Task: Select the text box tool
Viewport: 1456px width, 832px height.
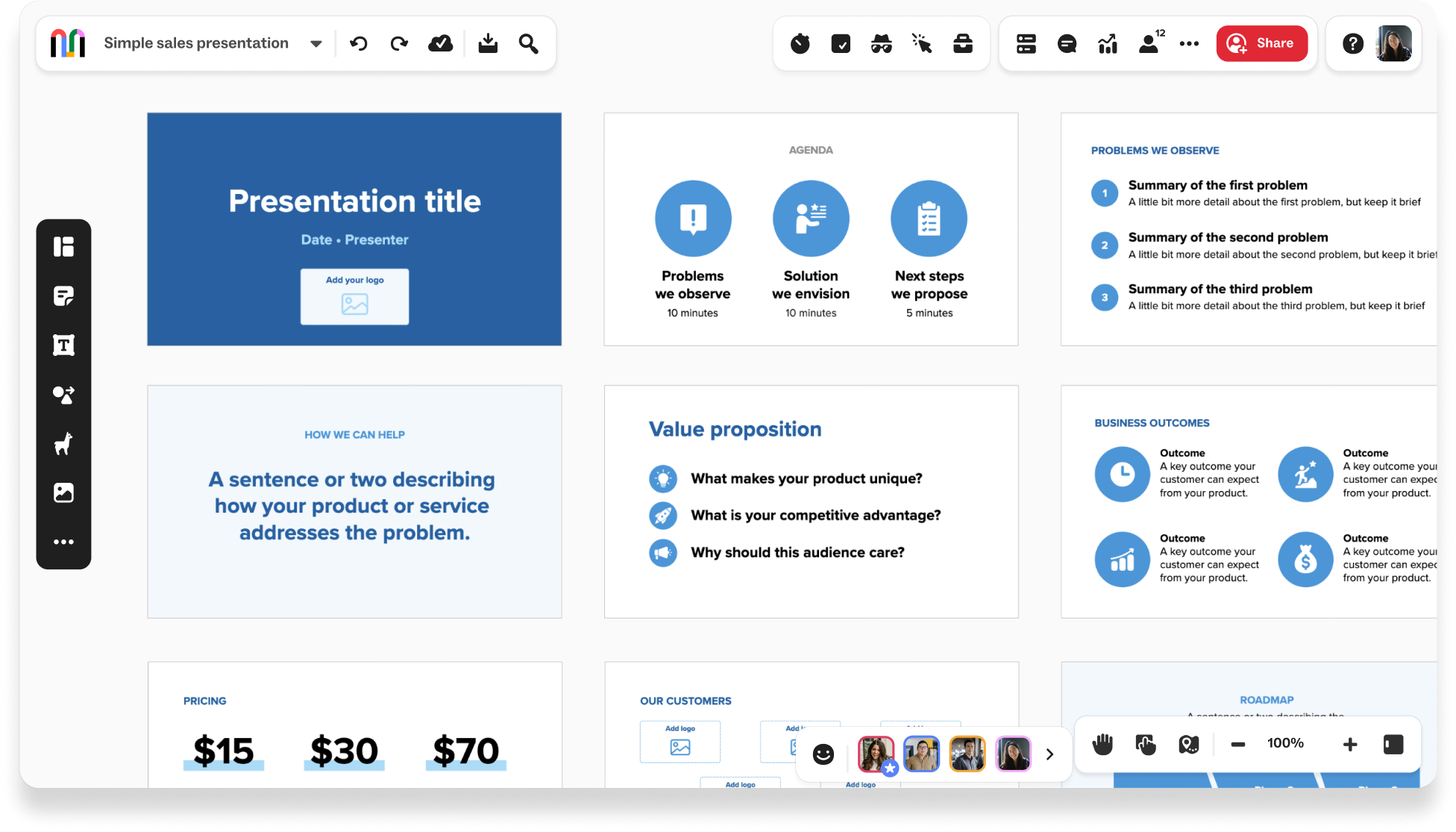Action: point(63,345)
